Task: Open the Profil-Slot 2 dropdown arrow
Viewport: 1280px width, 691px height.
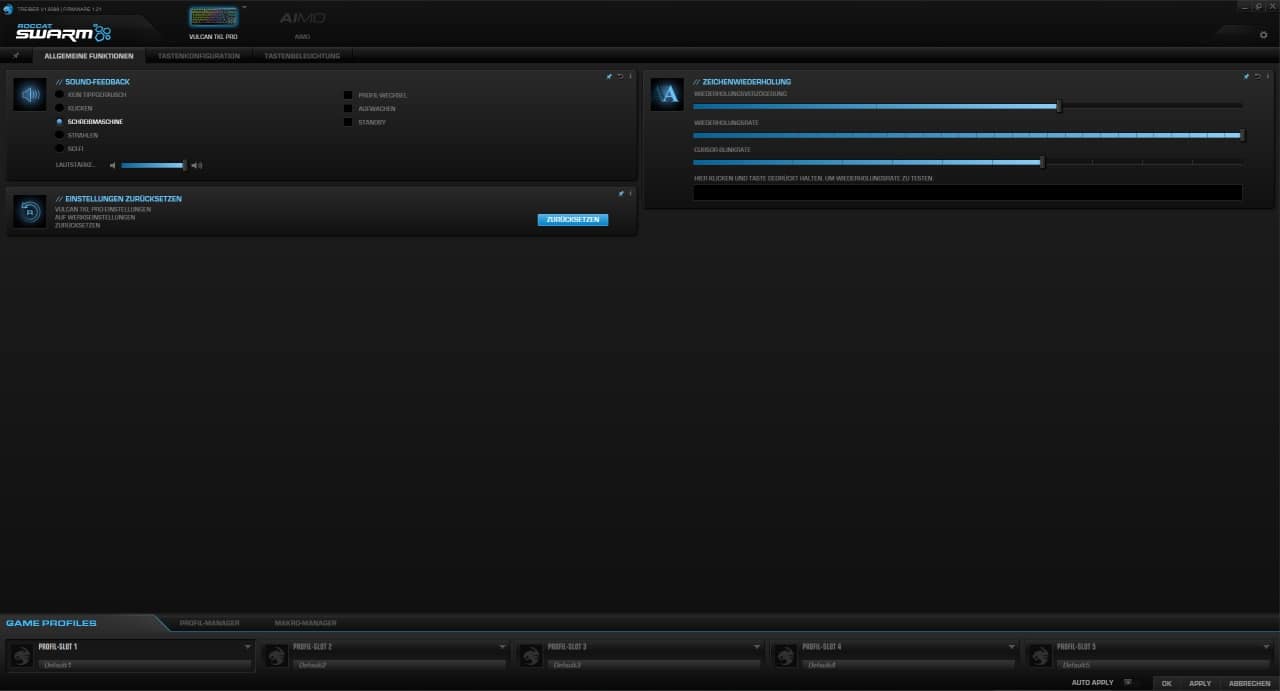Action: 503,647
